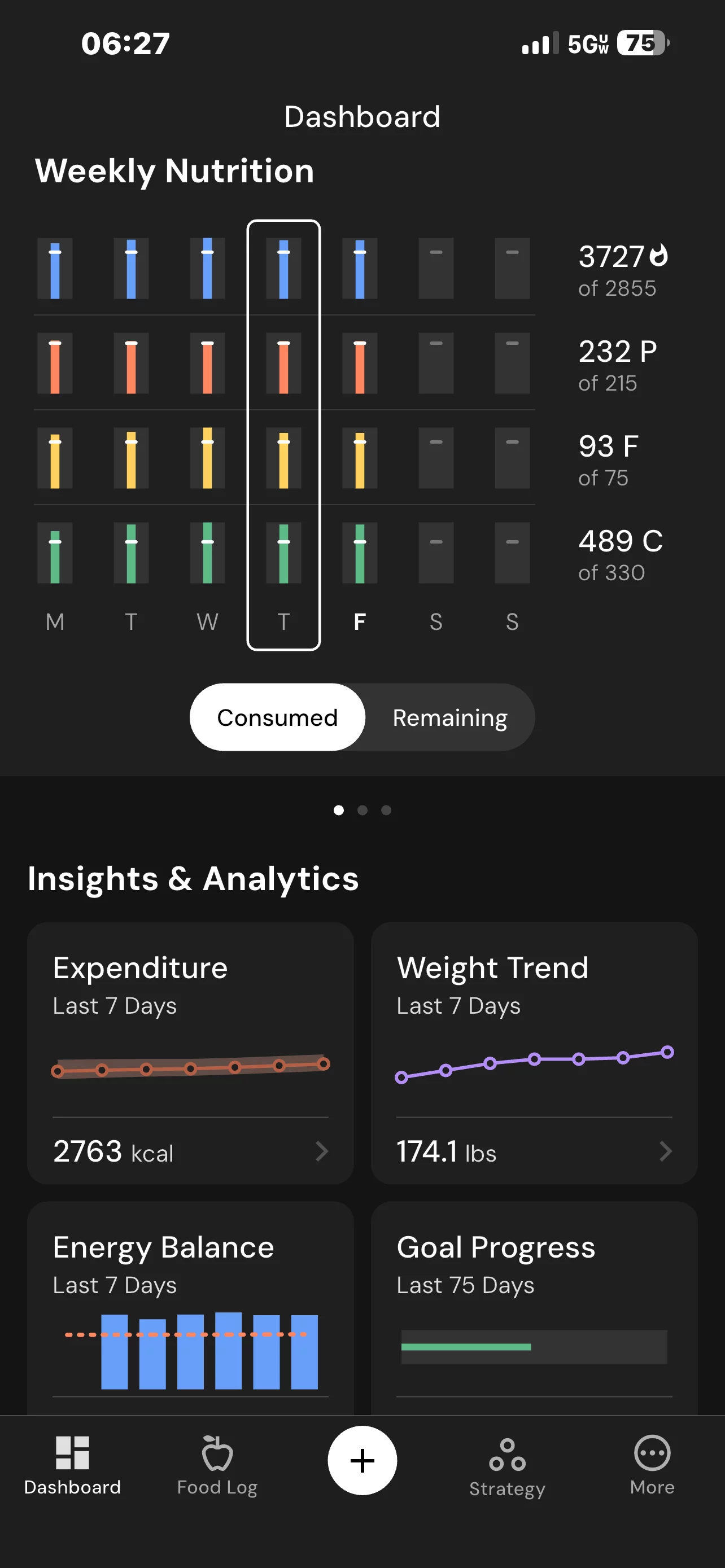The image size is (725, 1568).
Task: Open the More ellipsis icon
Action: pyautogui.click(x=652, y=1453)
